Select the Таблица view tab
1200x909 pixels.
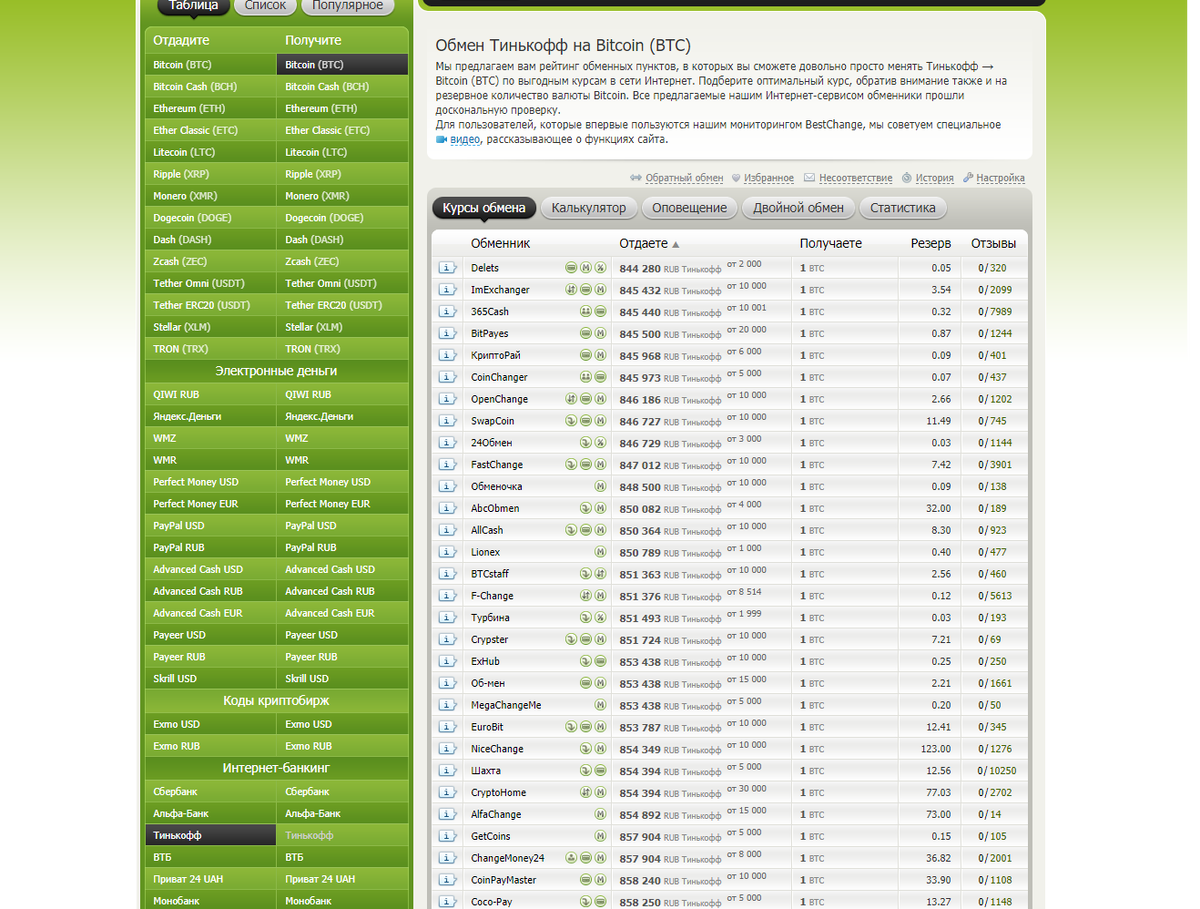pos(194,6)
